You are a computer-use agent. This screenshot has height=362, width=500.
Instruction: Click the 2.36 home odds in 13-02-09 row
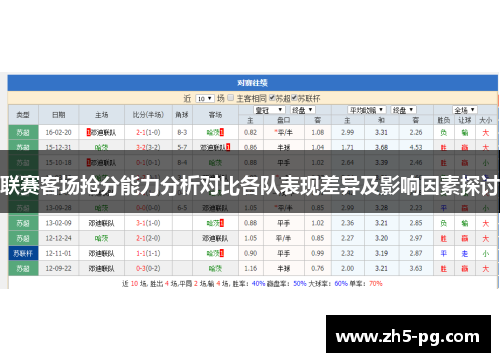coord(347,223)
